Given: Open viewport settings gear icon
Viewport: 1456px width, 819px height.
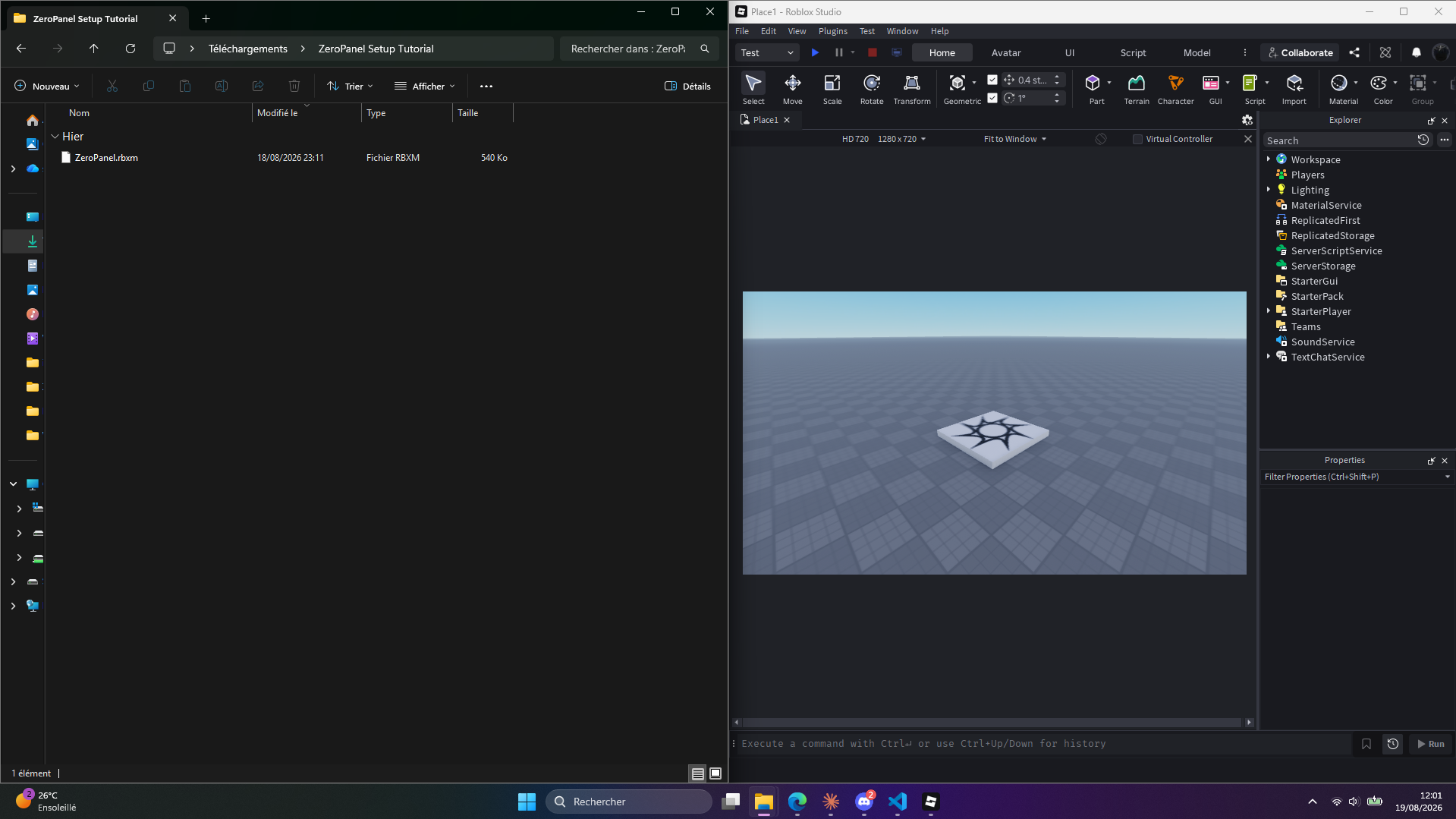Looking at the screenshot, I should tap(1247, 120).
